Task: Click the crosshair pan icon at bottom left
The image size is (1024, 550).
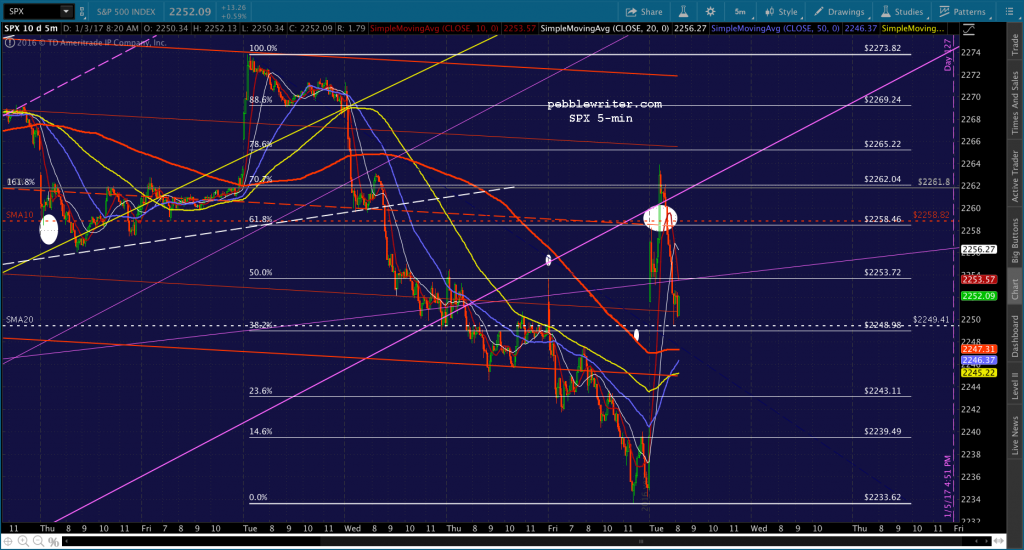Action: (x=8, y=542)
